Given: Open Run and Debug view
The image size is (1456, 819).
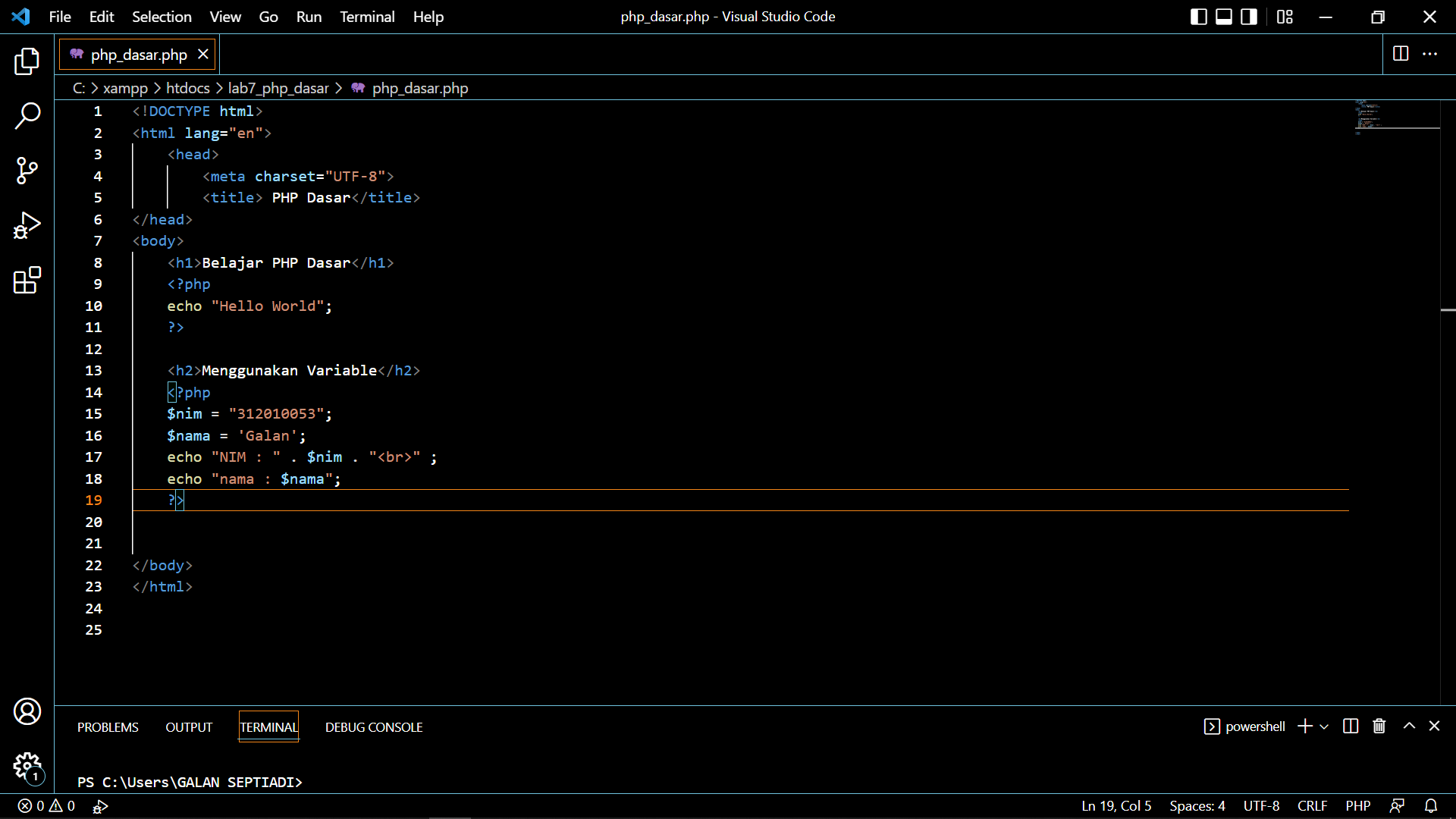Looking at the screenshot, I should (27, 225).
